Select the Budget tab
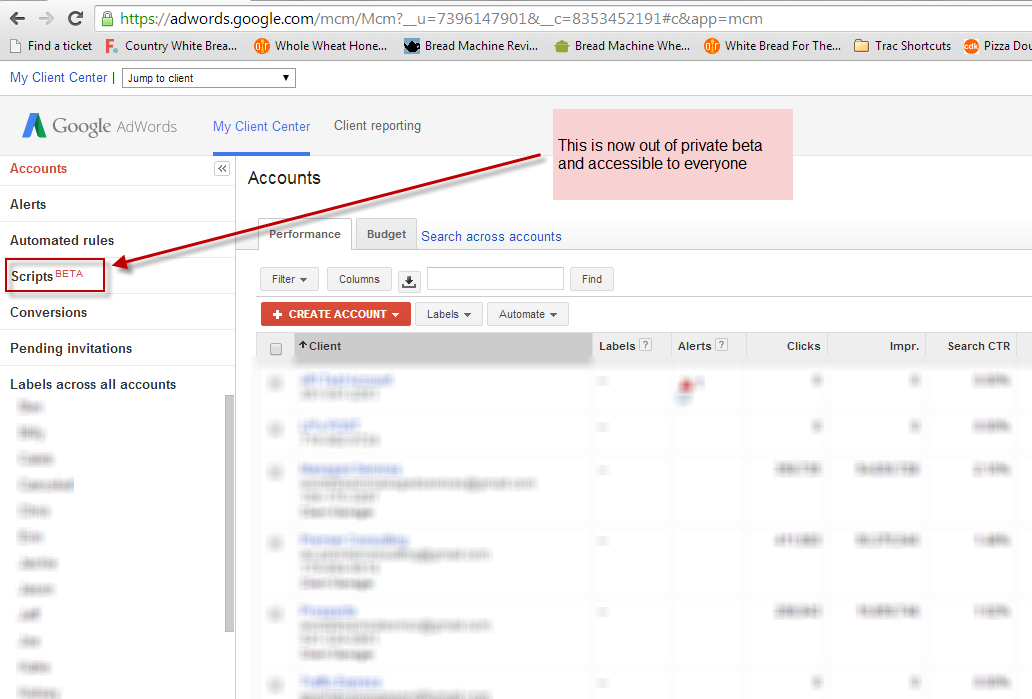Screen dimensions: 1032x699 click(386, 234)
